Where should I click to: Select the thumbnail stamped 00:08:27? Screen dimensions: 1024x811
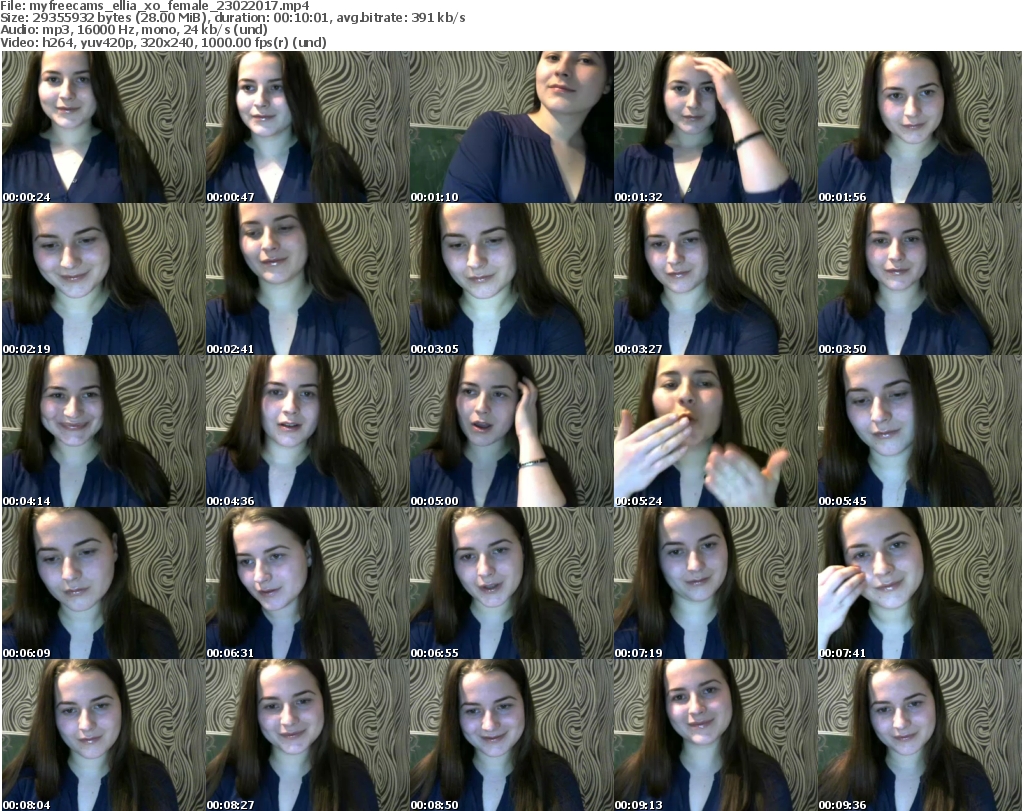point(307,735)
